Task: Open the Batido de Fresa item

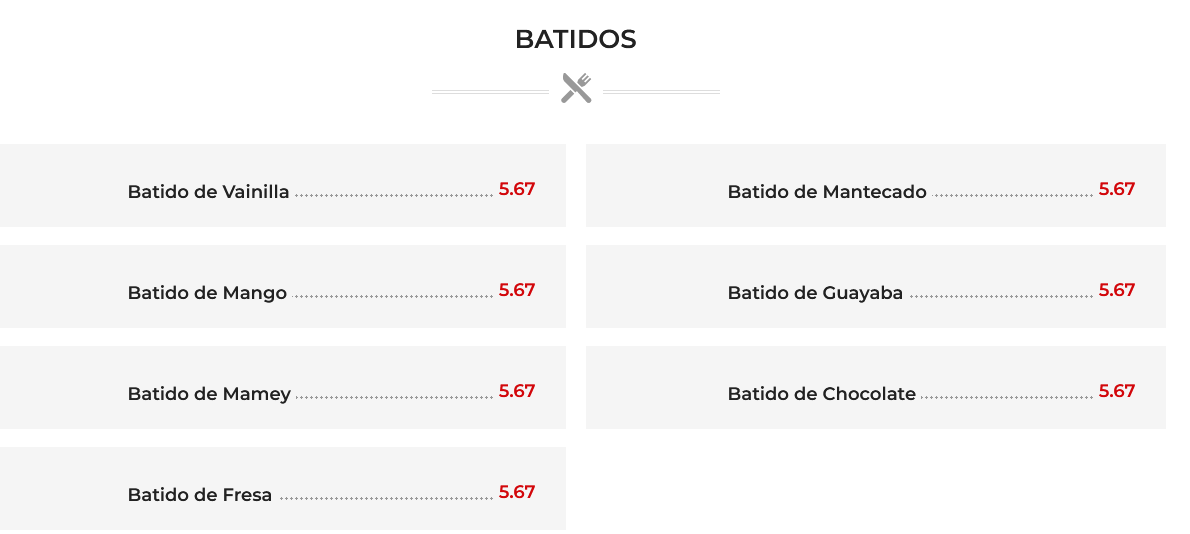Action: pos(200,495)
